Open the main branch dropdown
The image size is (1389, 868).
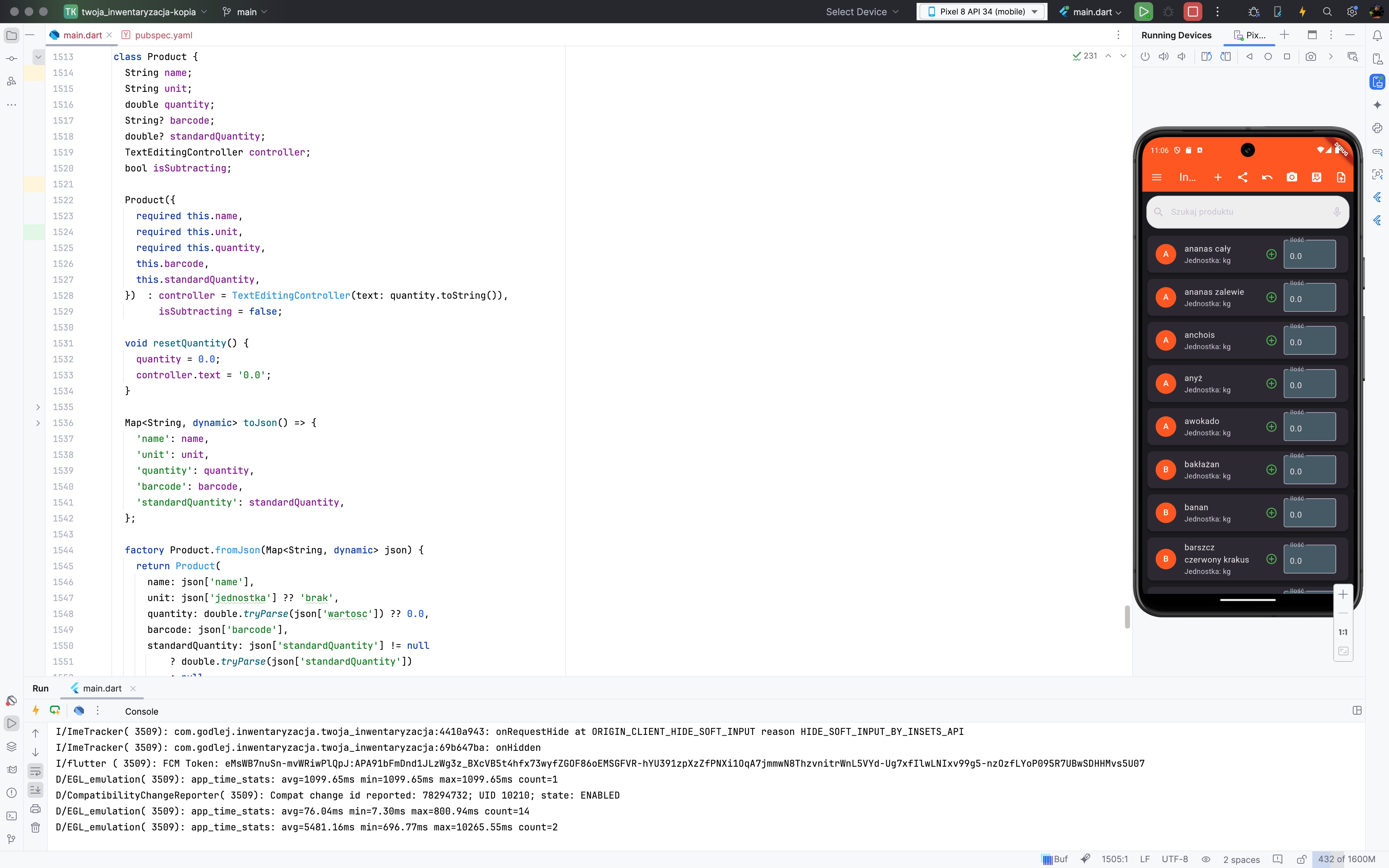point(245,12)
